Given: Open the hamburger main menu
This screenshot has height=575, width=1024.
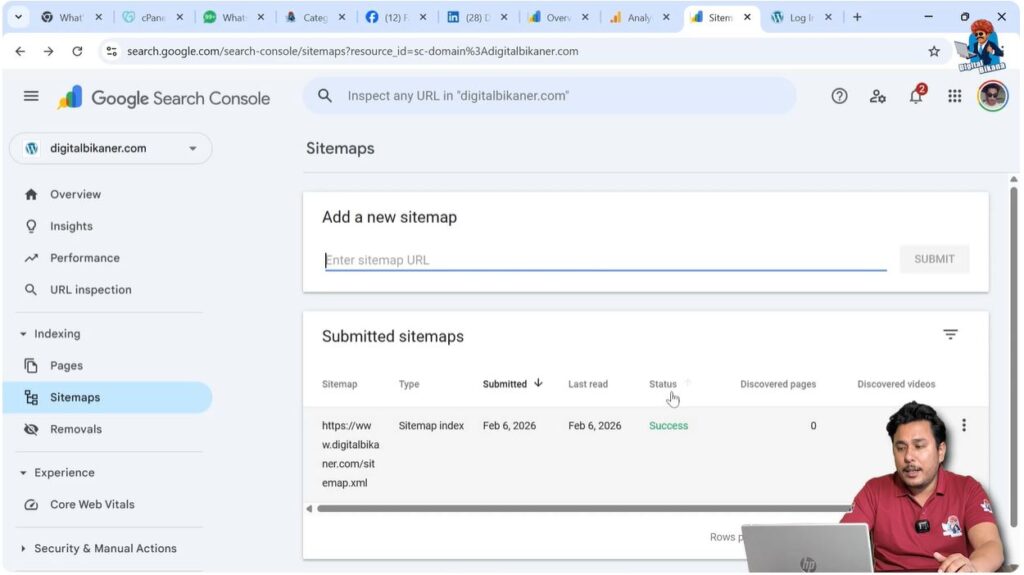Looking at the screenshot, I should pyautogui.click(x=31, y=96).
